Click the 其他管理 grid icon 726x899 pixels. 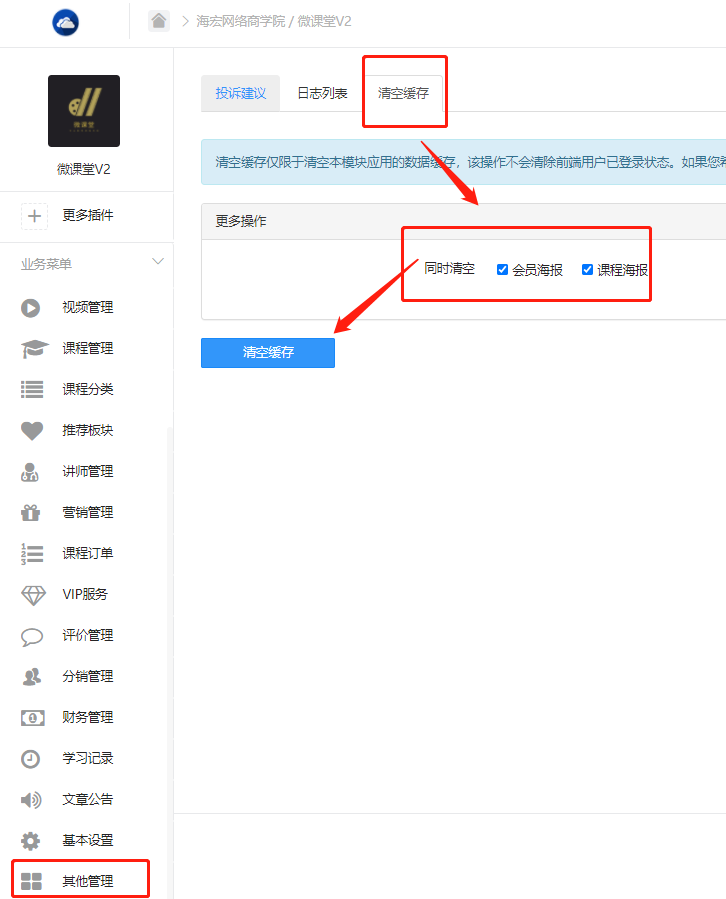[x=31, y=881]
